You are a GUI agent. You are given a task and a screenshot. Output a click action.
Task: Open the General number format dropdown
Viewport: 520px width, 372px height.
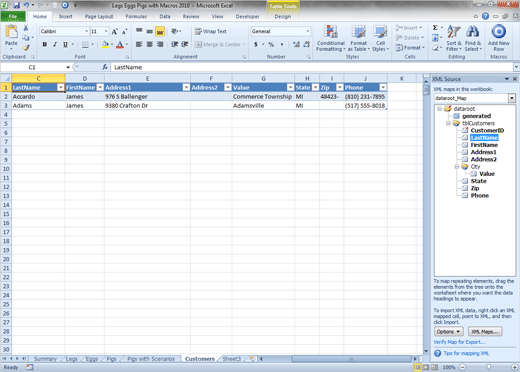click(308, 31)
